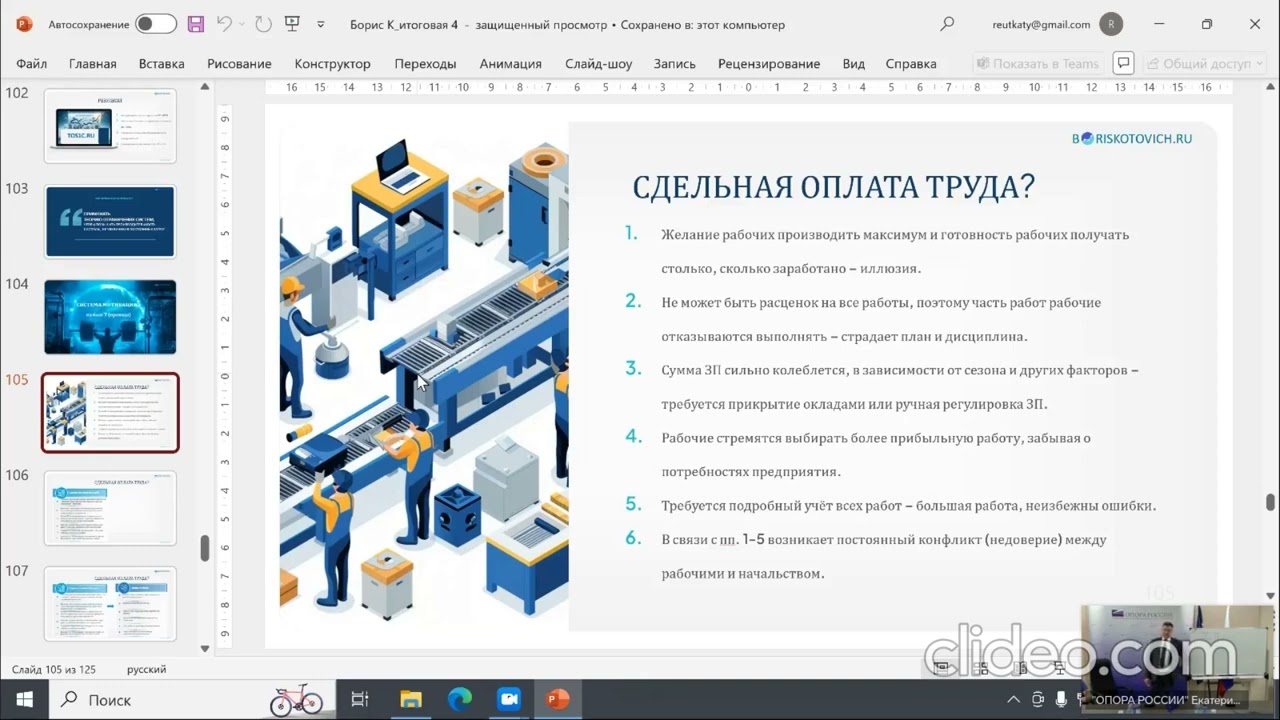The width and height of the screenshot is (1280, 720).
Task: Click the Save icon in title bar
Action: click(x=196, y=24)
